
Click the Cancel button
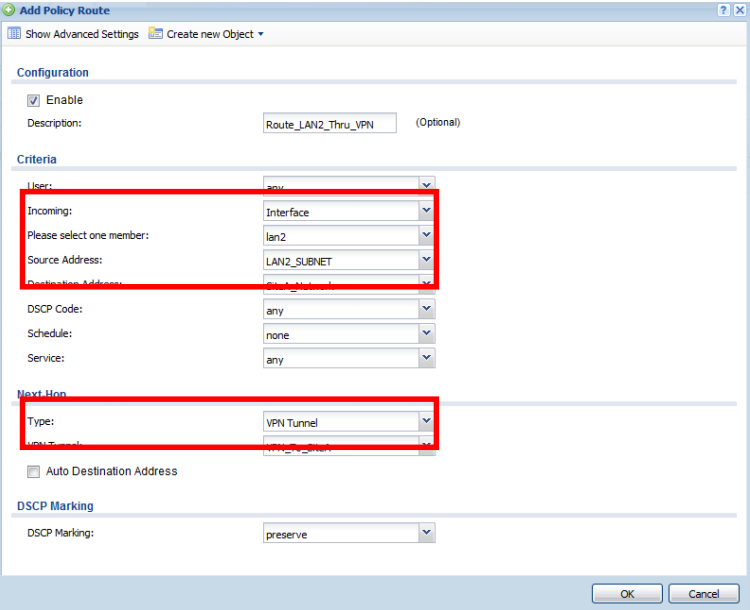[703, 594]
